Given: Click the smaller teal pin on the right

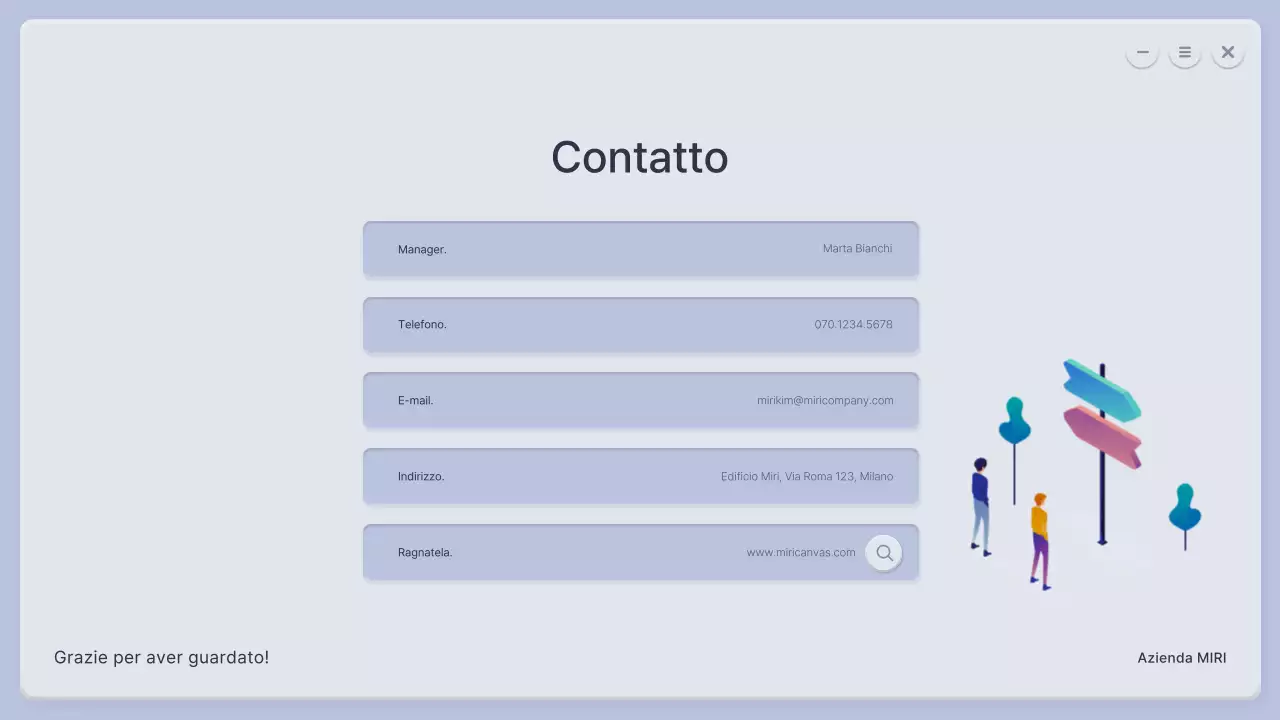Looking at the screenshot, I should 1184,510.
